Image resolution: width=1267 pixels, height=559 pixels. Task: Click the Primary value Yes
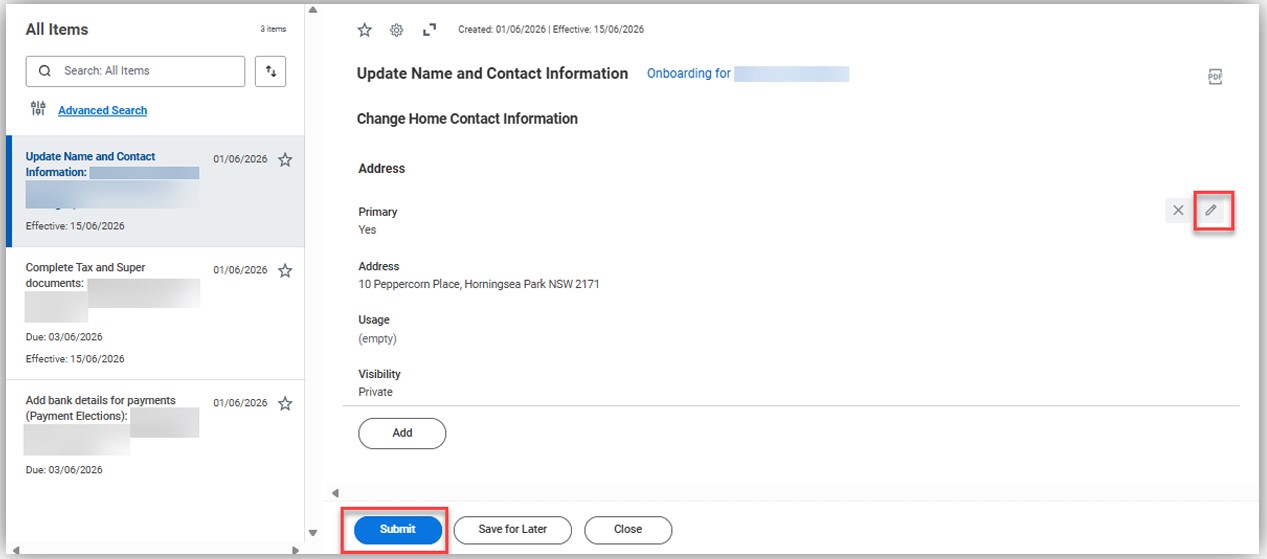pos(367,230)
